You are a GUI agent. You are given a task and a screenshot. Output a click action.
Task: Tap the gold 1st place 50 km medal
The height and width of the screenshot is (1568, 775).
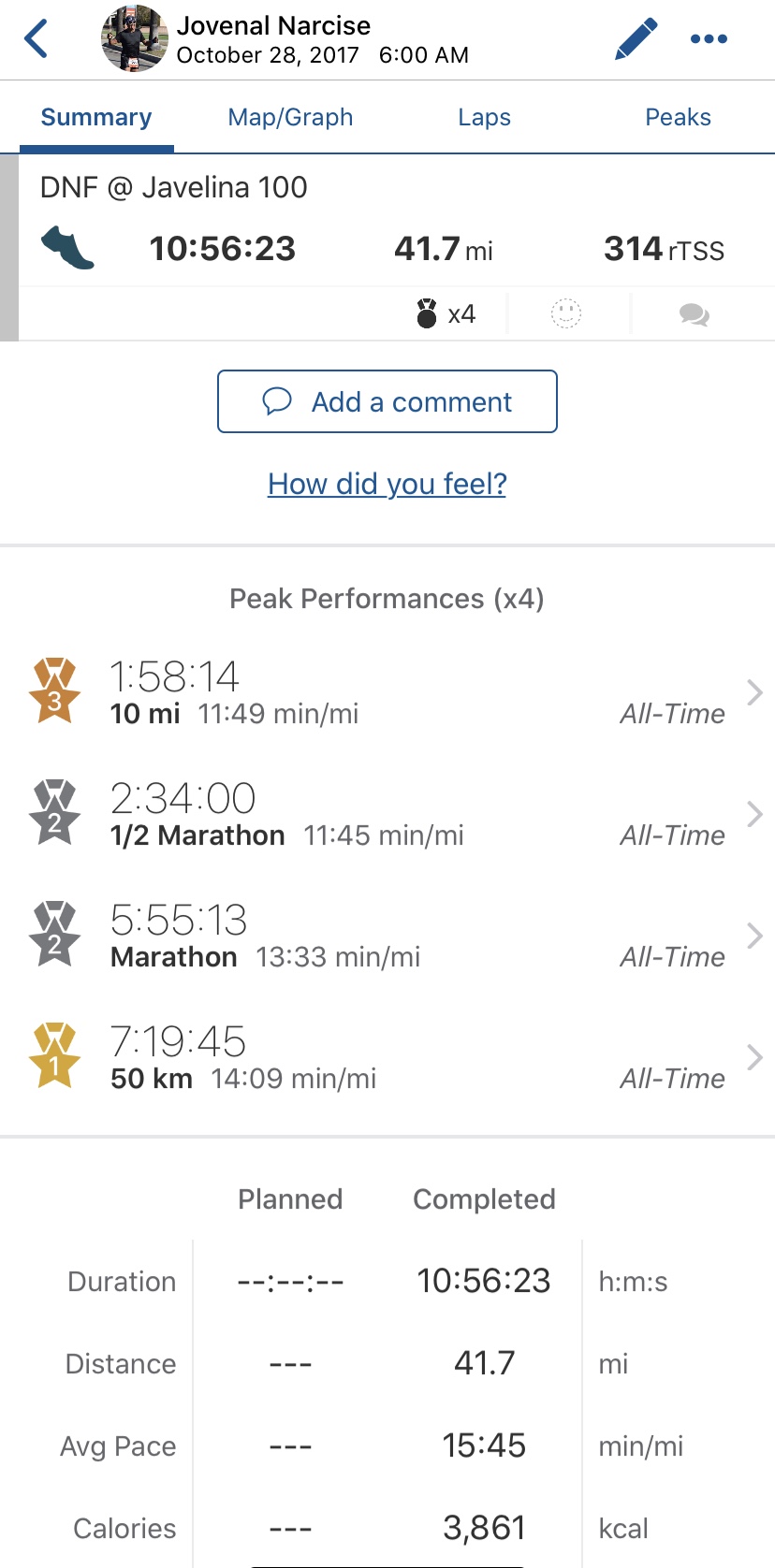click(55, 1055)
